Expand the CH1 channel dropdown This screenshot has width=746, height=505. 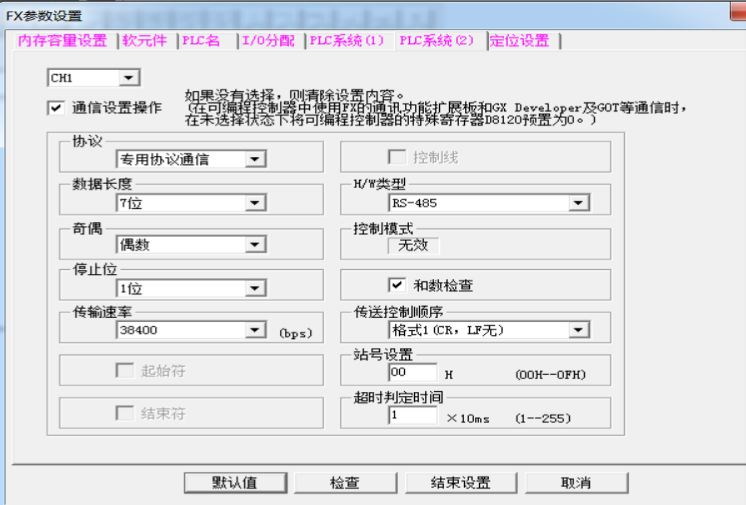pos(129,78)
